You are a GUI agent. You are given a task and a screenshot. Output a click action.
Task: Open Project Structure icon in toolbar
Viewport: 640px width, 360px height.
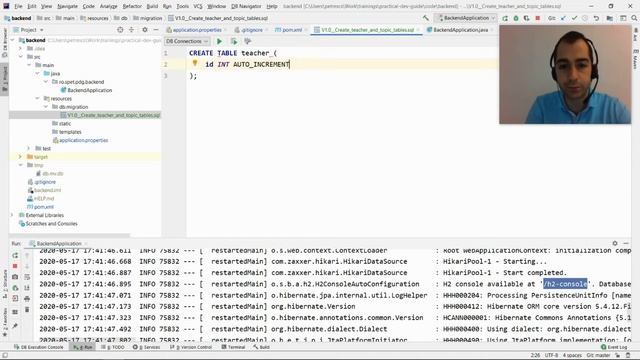coord(609,18)
